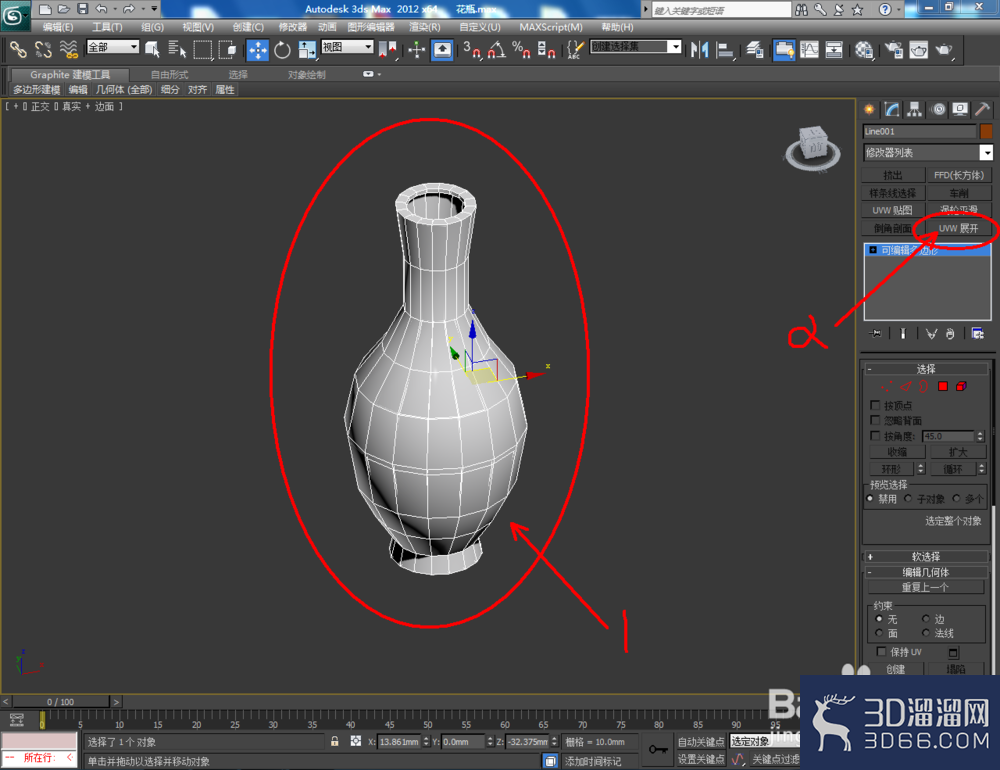The width and height of the screenshot is (1000, 770).
Task: Activate the Select and Move tool
Action: [x=258, y=50]
